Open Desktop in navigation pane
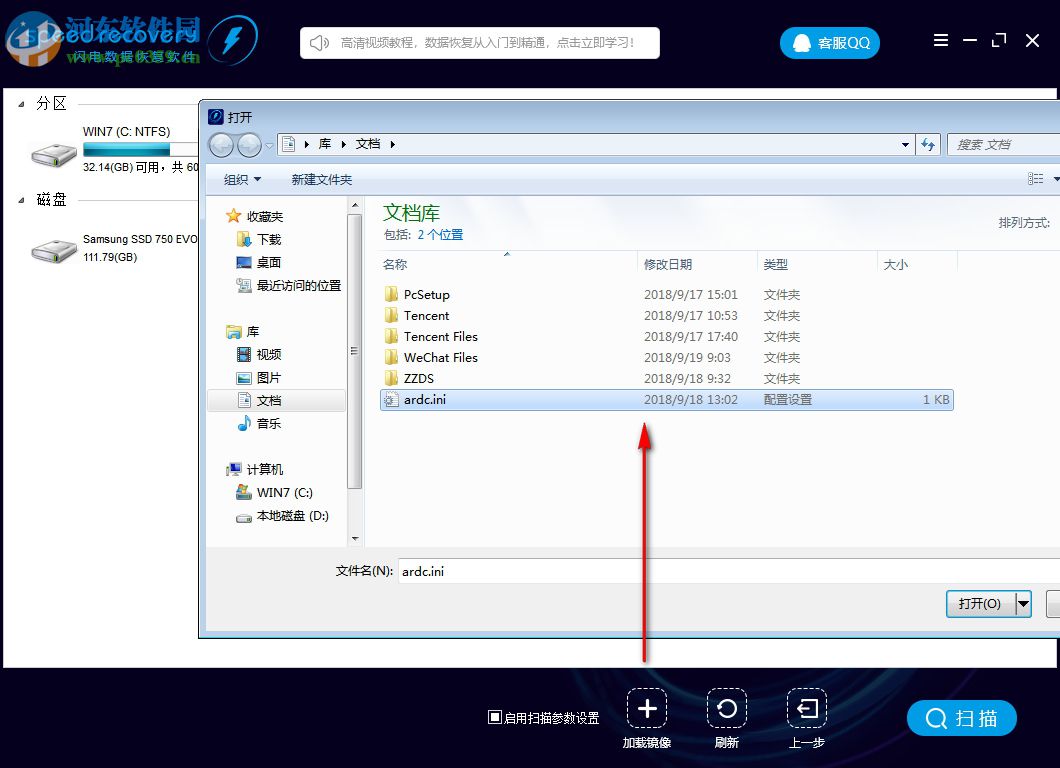This screenshot has width=1060, height=768. pos(259,262)
